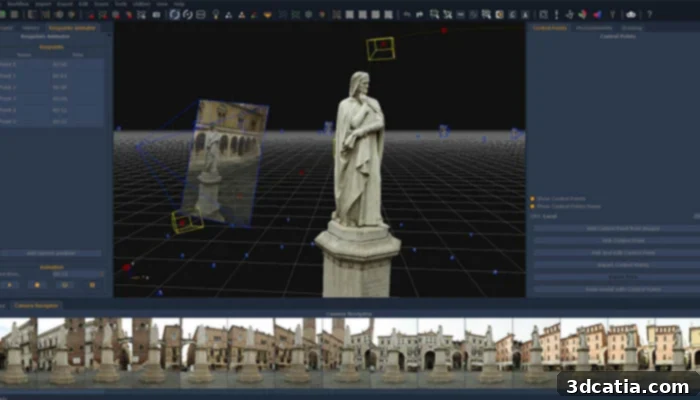This screenshot has height=400, width=700.
Task: Click the animation time value field
Action: point(78,274)
